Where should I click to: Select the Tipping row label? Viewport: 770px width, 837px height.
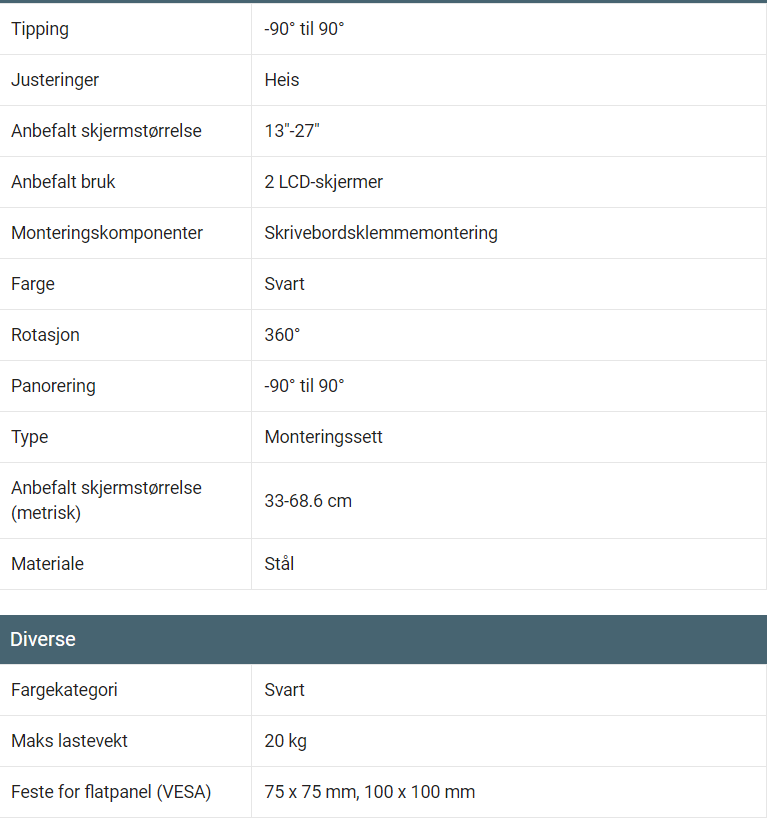40,29
